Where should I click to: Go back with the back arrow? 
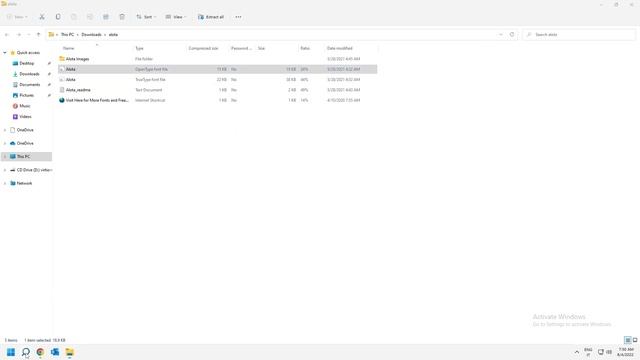click(x=7, y=35)
